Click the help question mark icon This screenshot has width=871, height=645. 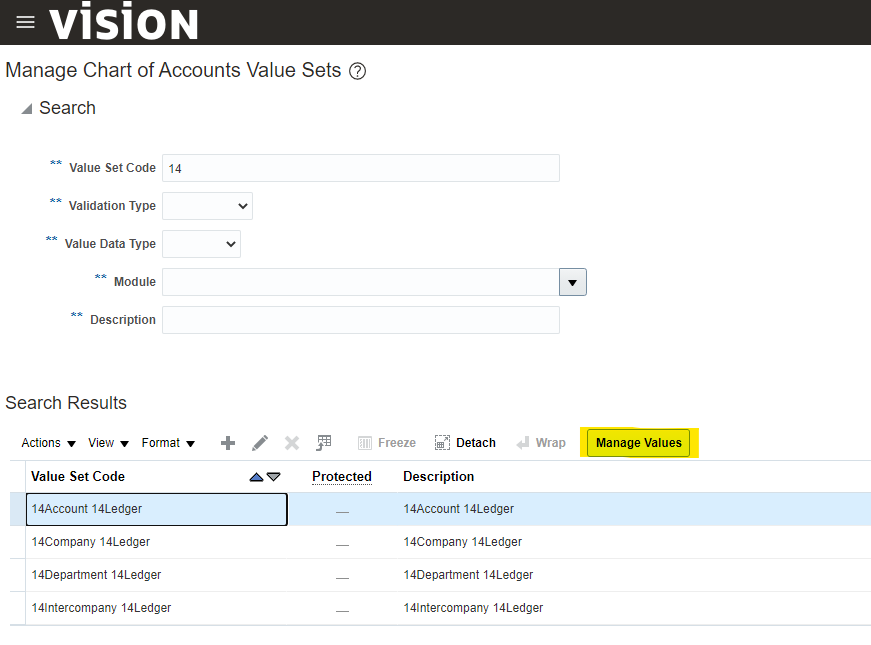coord(357,72)
